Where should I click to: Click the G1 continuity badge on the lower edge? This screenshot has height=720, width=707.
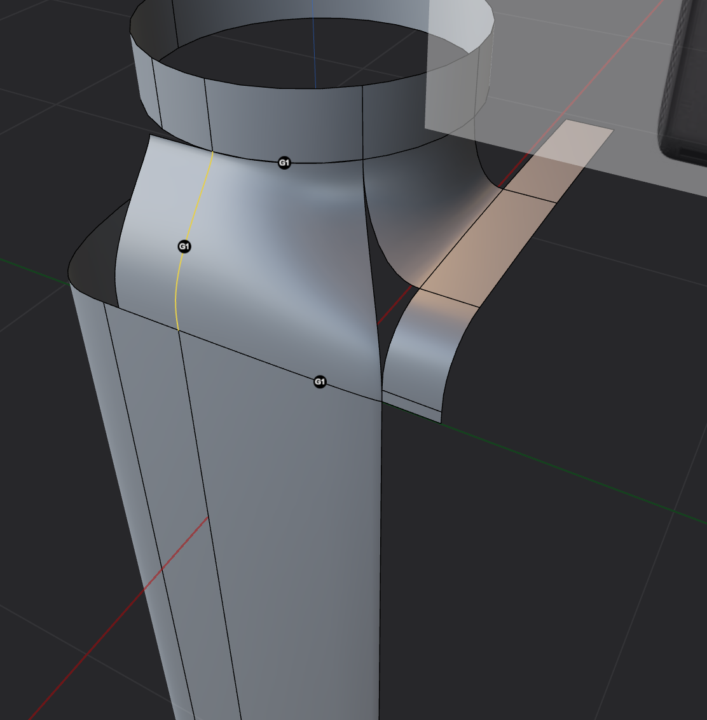(320, 382)
